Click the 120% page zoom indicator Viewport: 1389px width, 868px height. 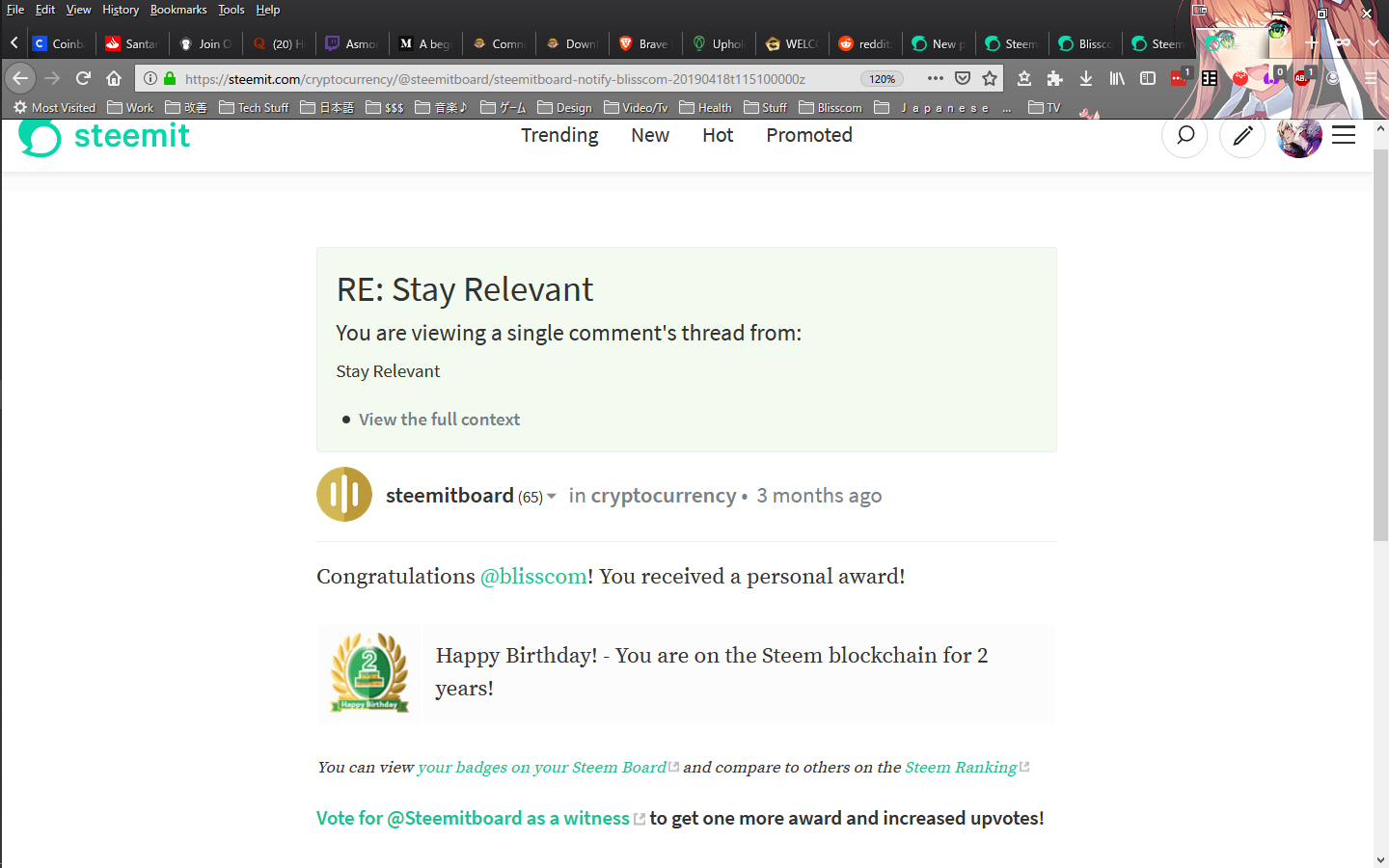coord(882,79)
